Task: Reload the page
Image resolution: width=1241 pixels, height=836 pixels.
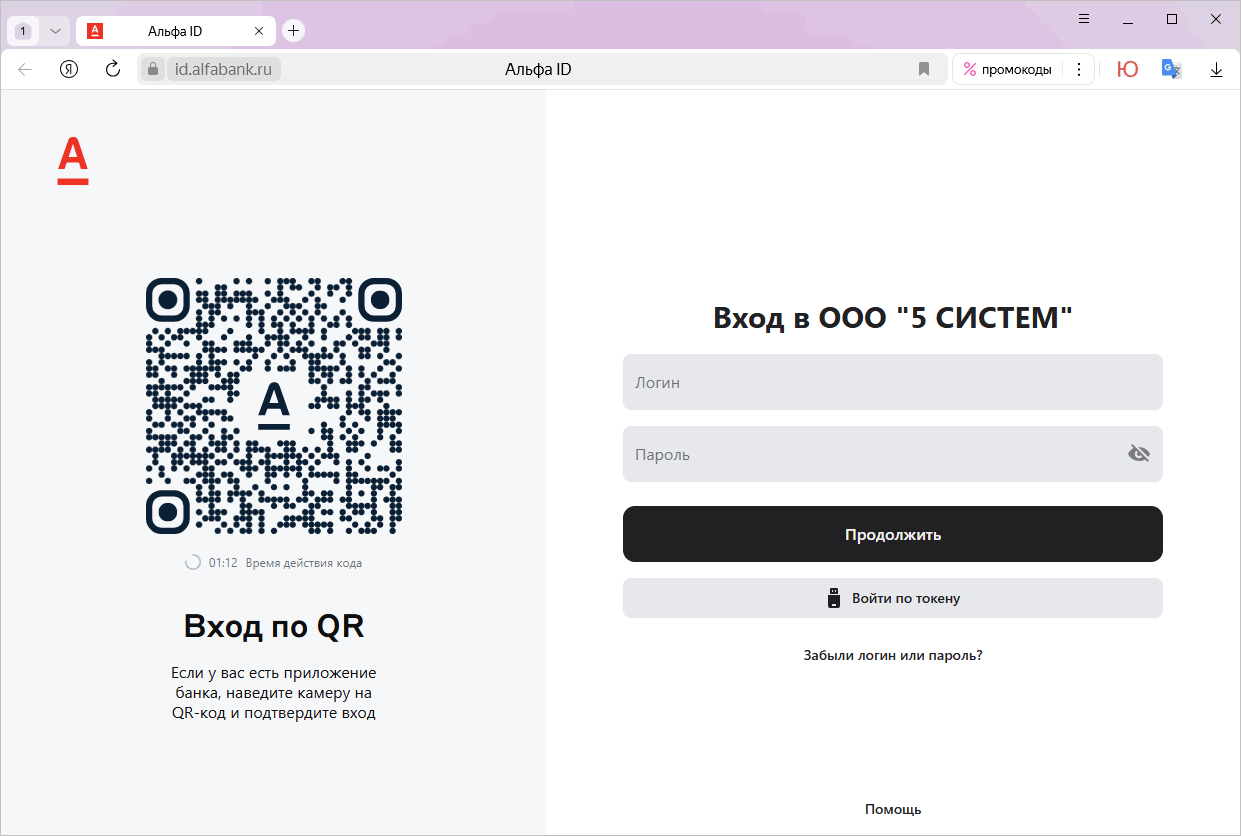Action: click(113, 69)
